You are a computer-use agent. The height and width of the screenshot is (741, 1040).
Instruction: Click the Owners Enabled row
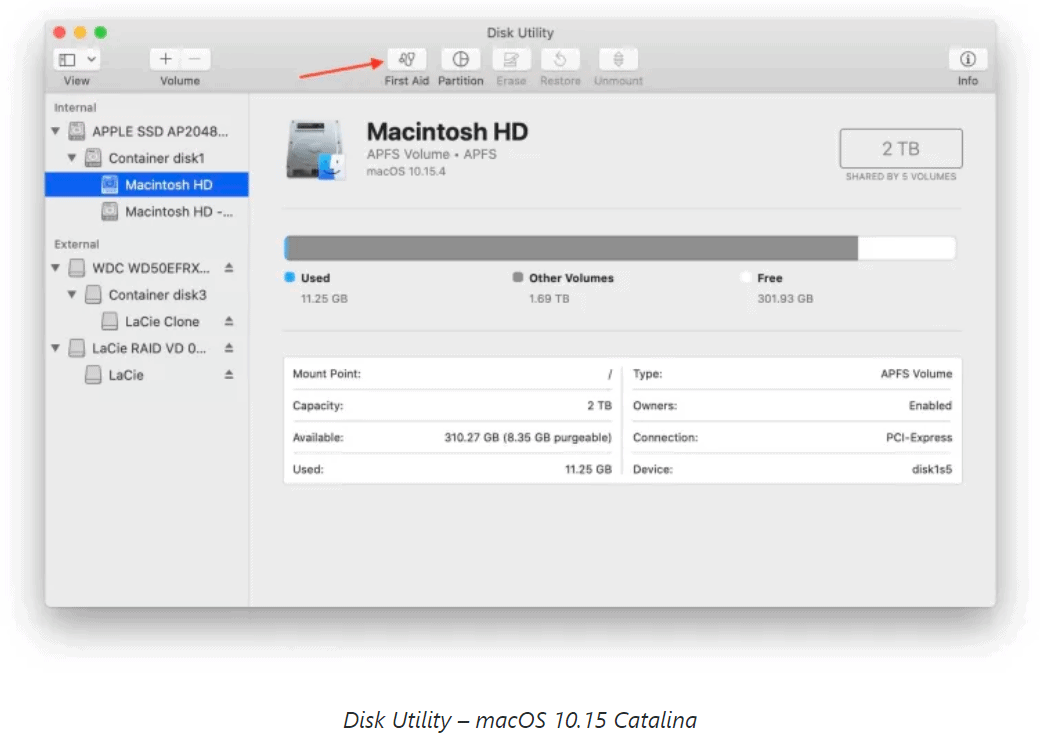pos(793,405)
